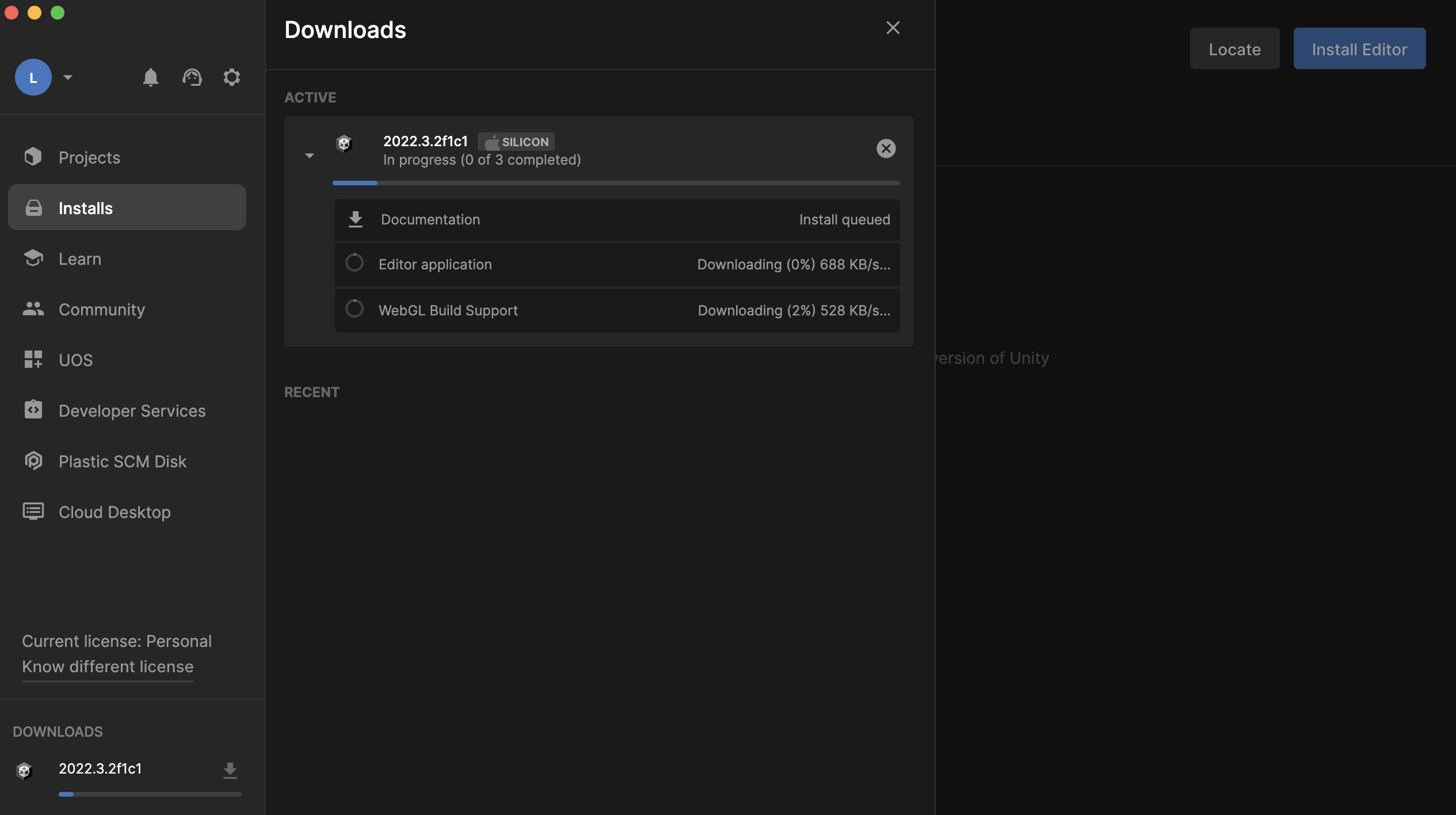Select the WebGL Build Support label
This screenshot has height=815, width=1456.
[x=448, y=310]
